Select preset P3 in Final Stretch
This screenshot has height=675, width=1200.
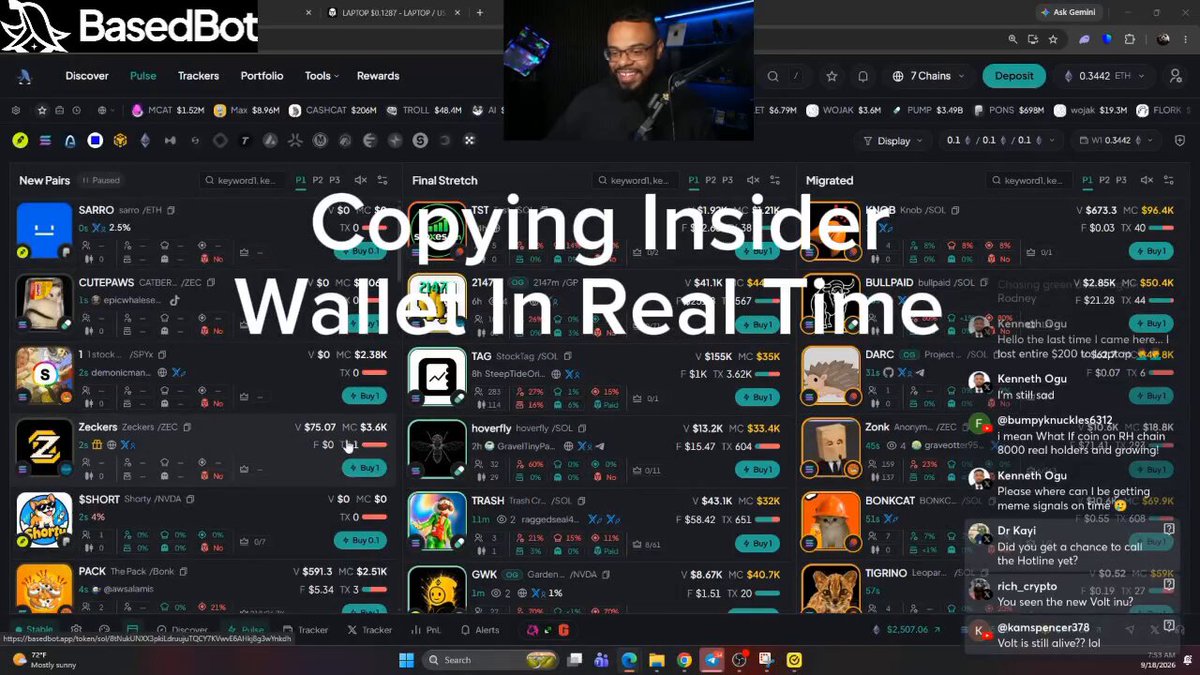[727, 181]
